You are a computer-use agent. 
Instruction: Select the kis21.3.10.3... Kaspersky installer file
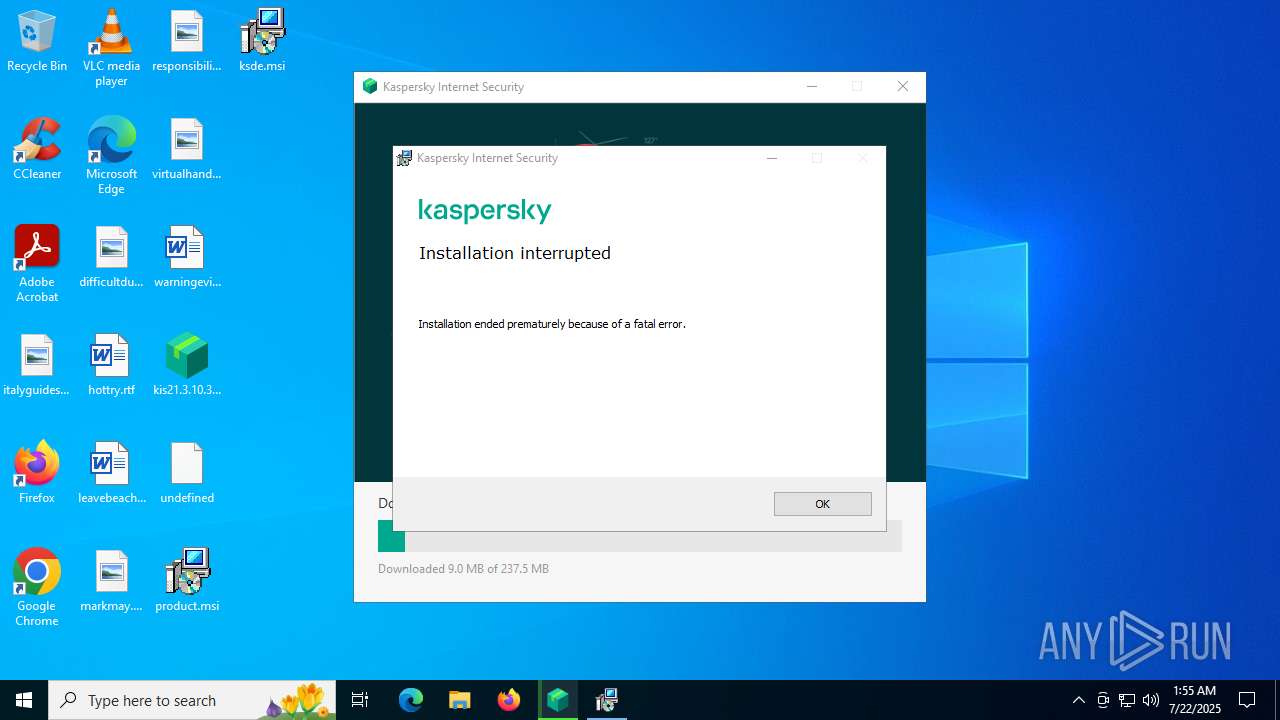click(x=186, y=366)
